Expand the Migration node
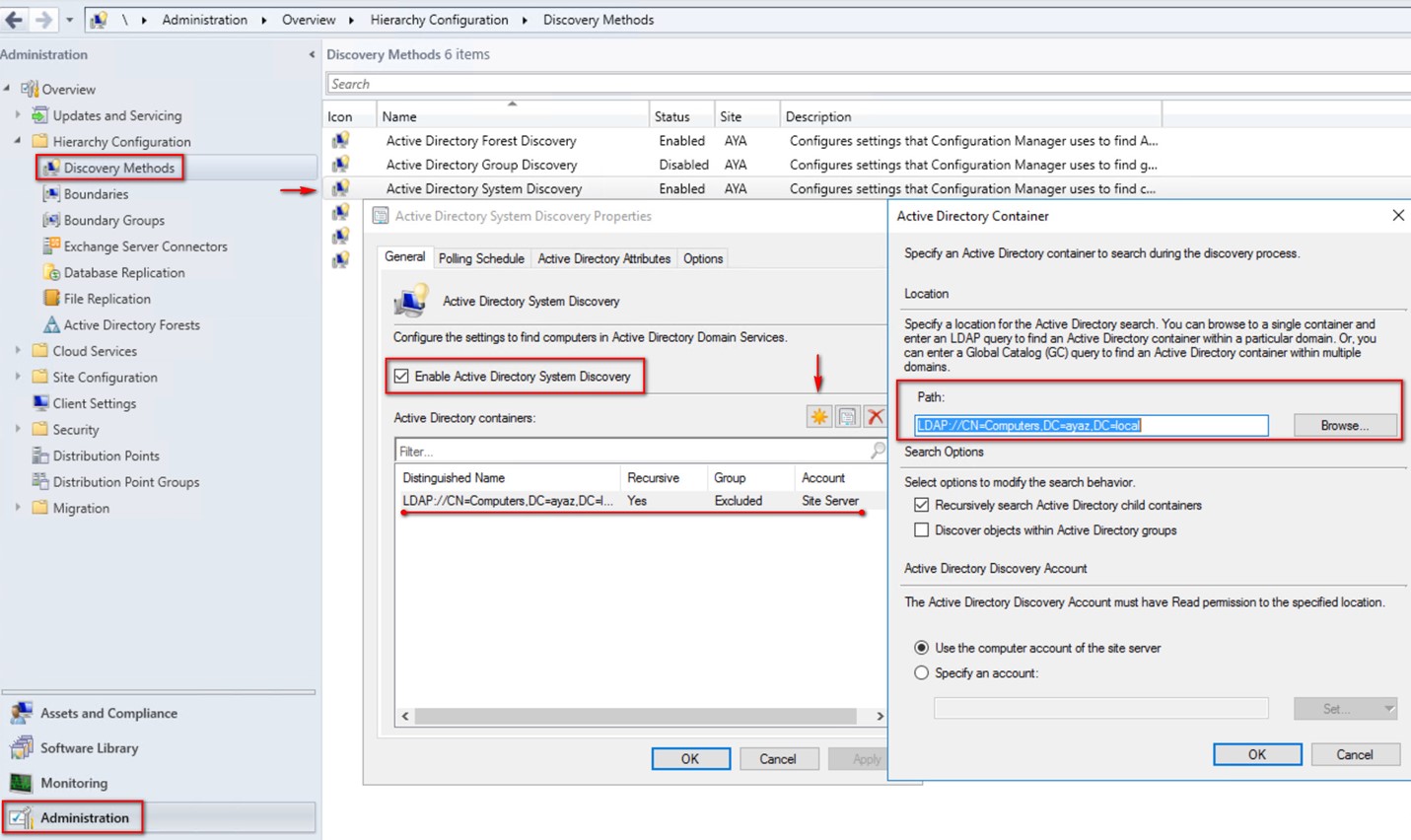 pyautogui.click(x=18, y=508)
